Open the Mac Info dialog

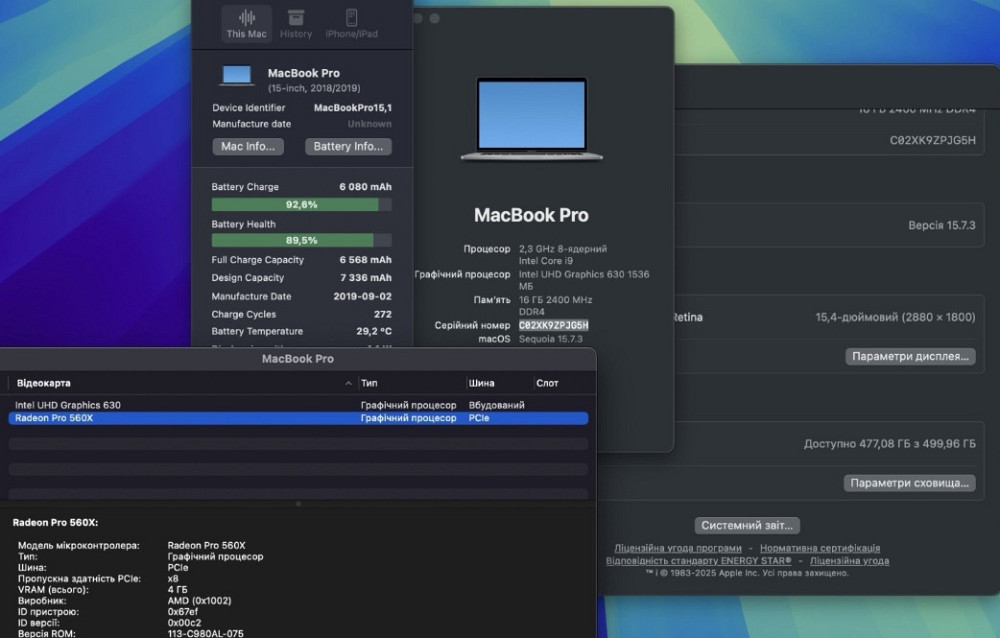[247, 146]
